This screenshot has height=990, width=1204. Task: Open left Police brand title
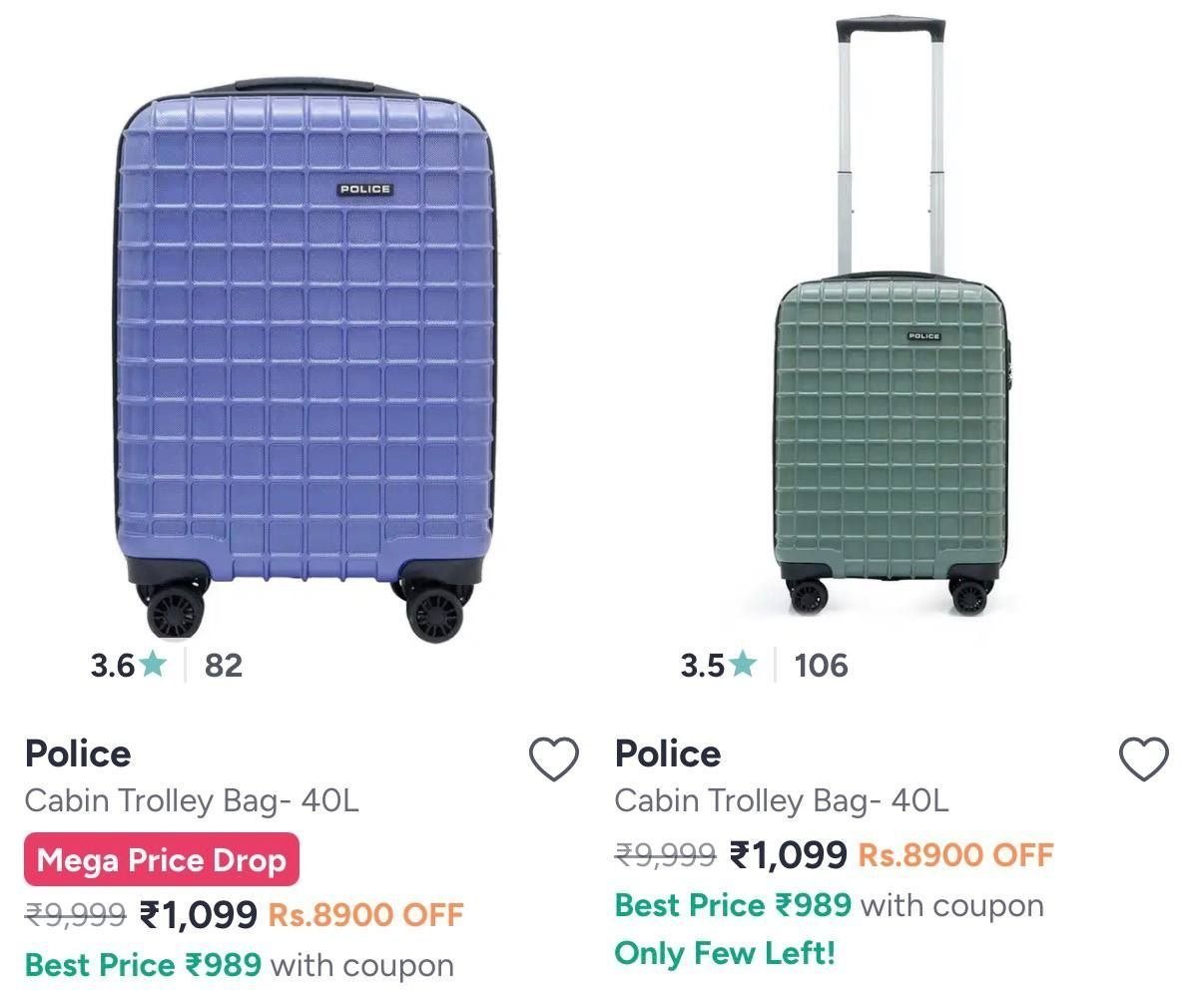pyautogui.click(x=78, y=753)
